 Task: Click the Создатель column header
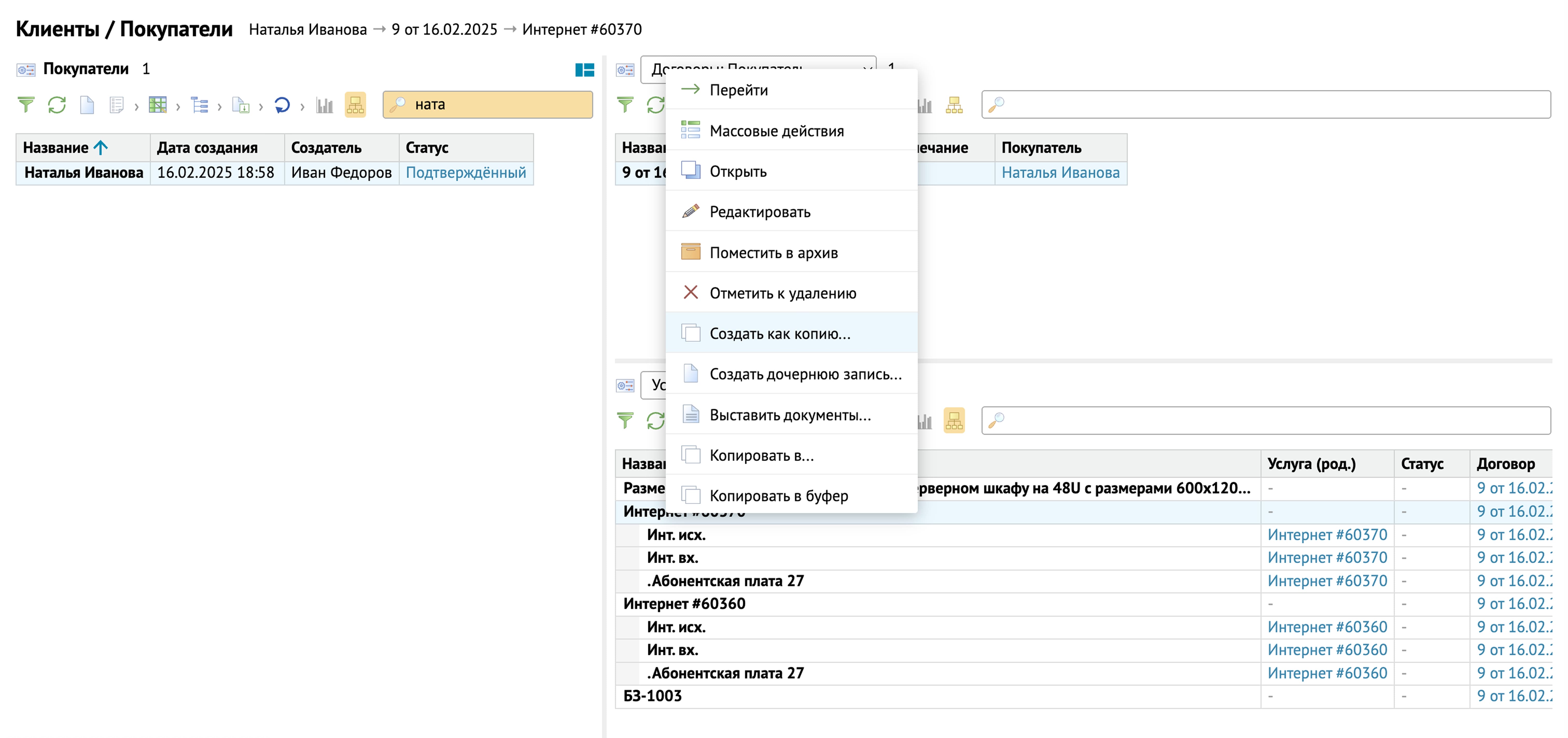point(341,148)
